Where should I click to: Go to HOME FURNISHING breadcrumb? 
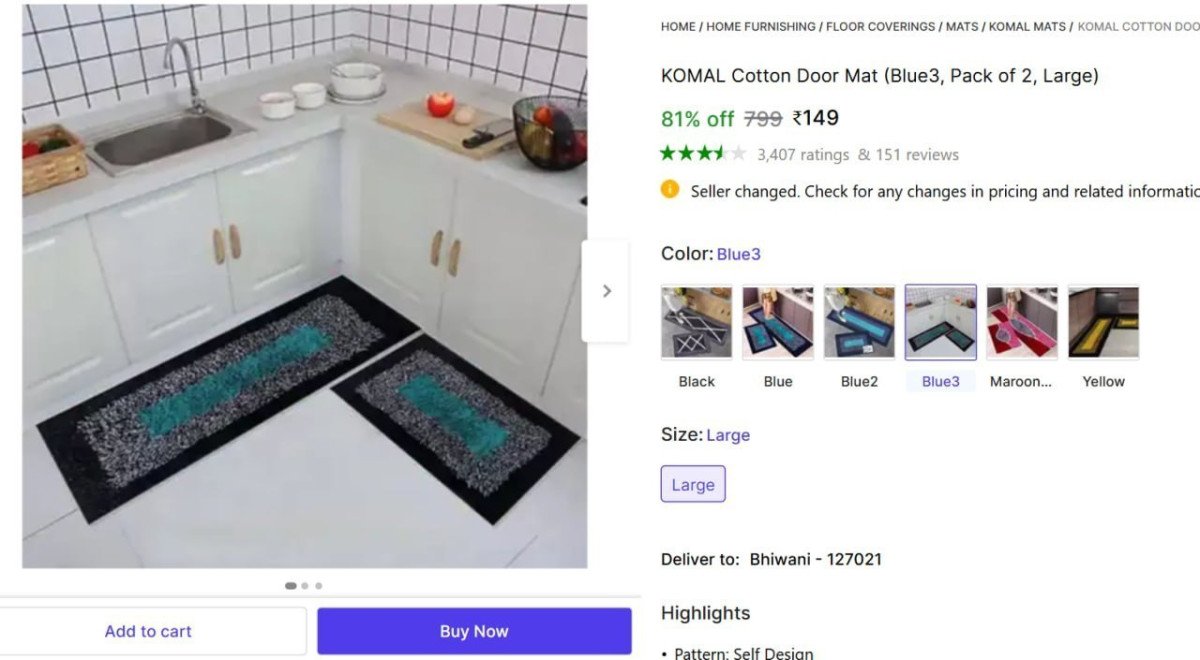coord(761,27)
